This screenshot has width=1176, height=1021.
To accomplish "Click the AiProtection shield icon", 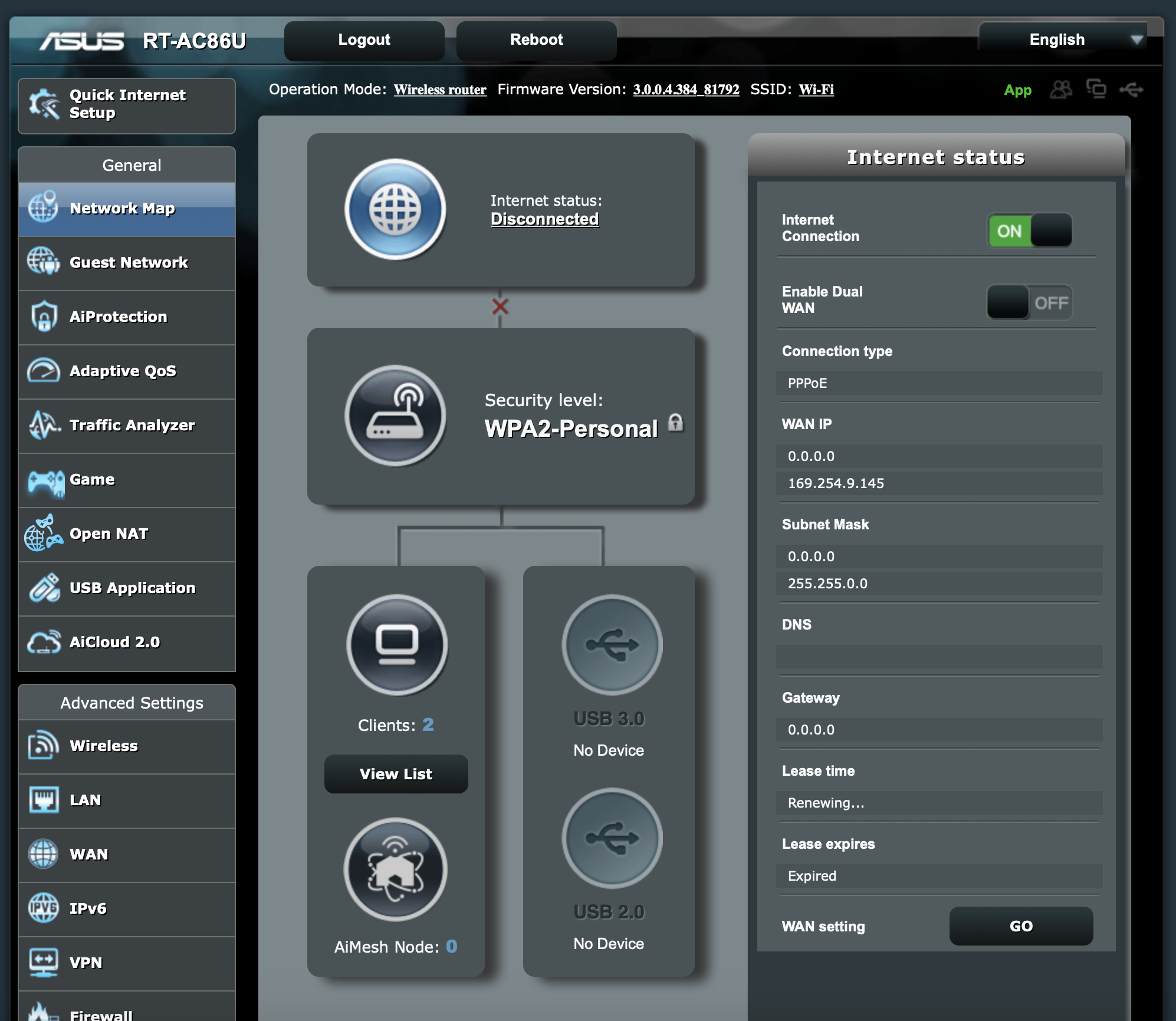I will click(44, 316).
